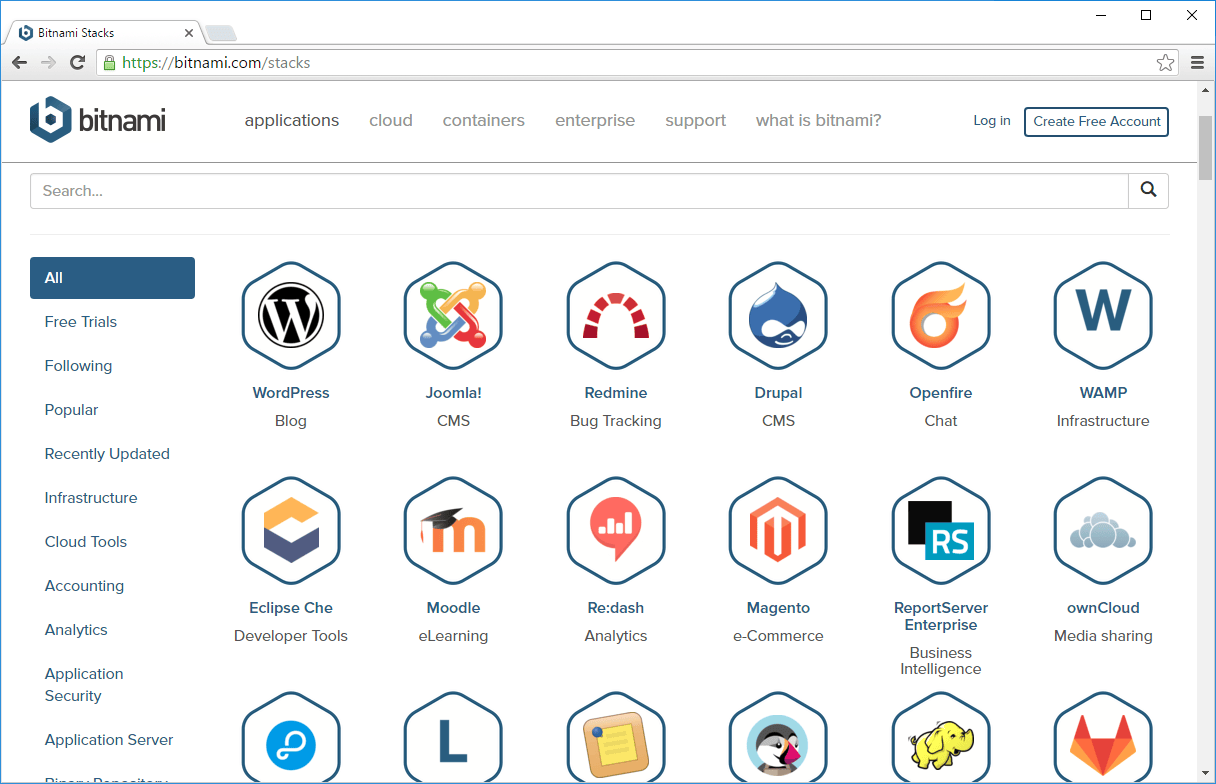The width and height of the screenshot is (1216, 784).
Task: Select the Free Trials category
Action: [81, 322]
